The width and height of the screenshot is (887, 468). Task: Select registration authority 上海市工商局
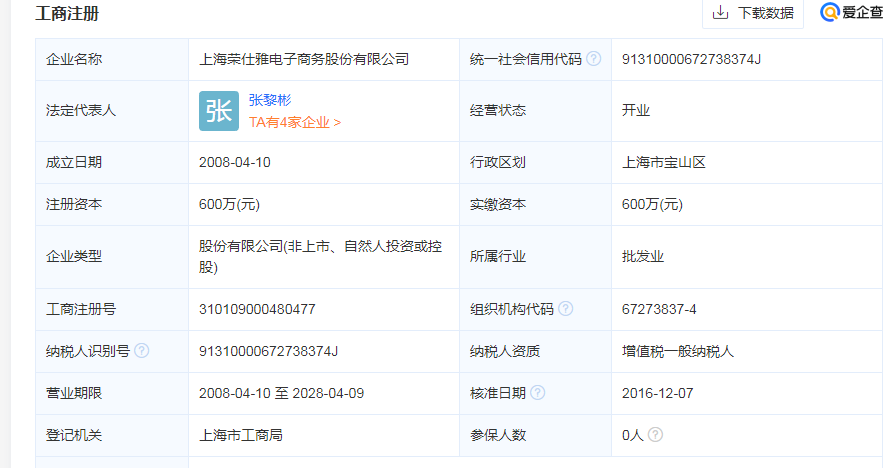click(x=241, y=435)
